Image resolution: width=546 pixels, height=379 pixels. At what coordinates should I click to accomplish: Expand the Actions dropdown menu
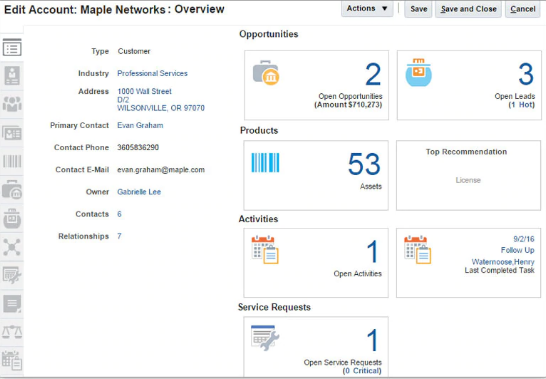(367, 8)
